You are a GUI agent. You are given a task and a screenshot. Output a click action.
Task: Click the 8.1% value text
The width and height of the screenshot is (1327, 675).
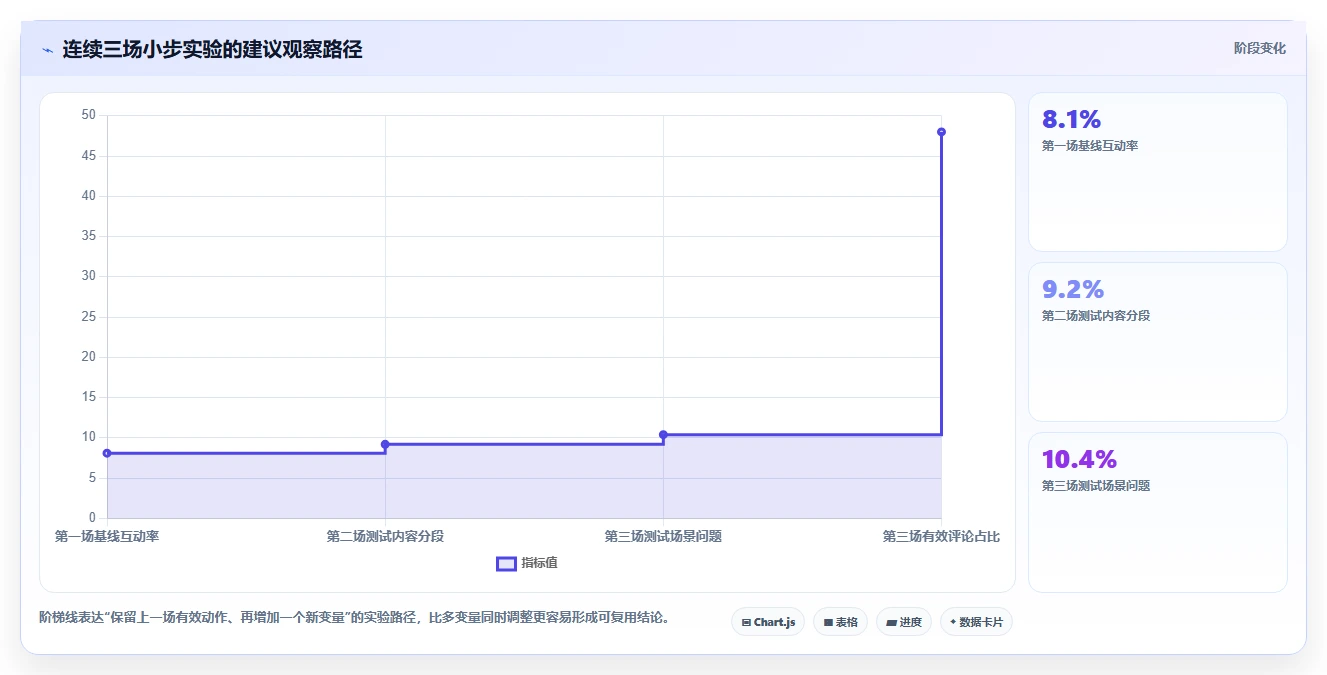(1071, 120)
